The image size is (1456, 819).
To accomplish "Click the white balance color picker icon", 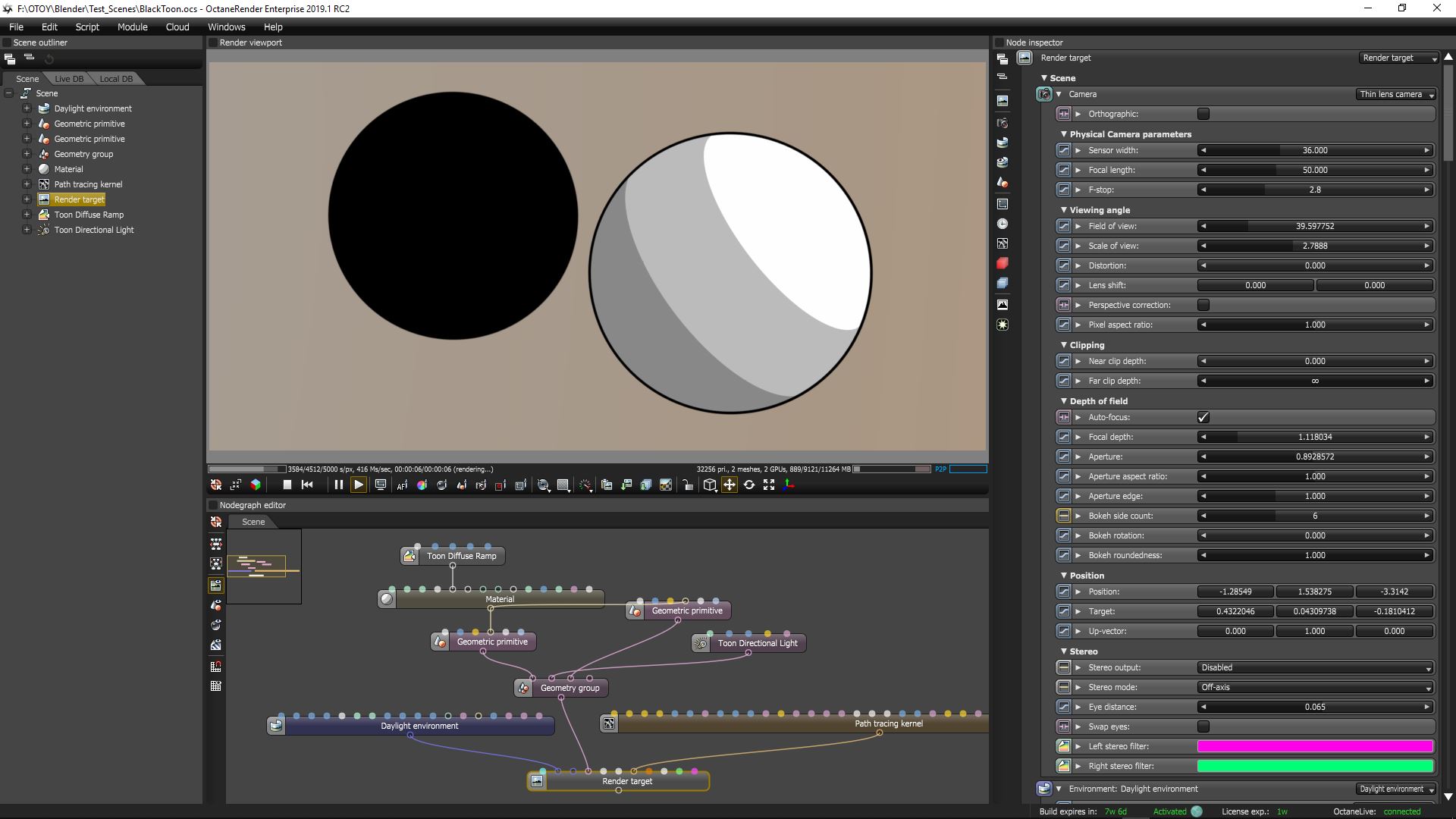I will click(422, 485).
